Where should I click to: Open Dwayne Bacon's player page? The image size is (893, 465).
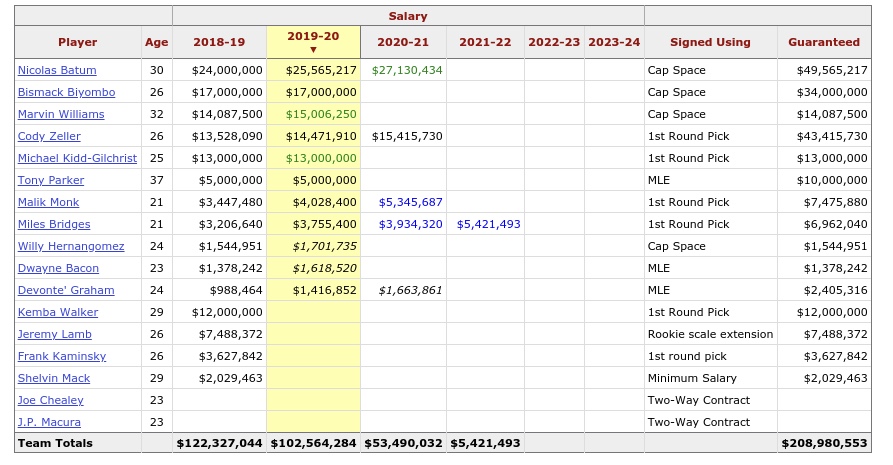[x=58, y=268]
